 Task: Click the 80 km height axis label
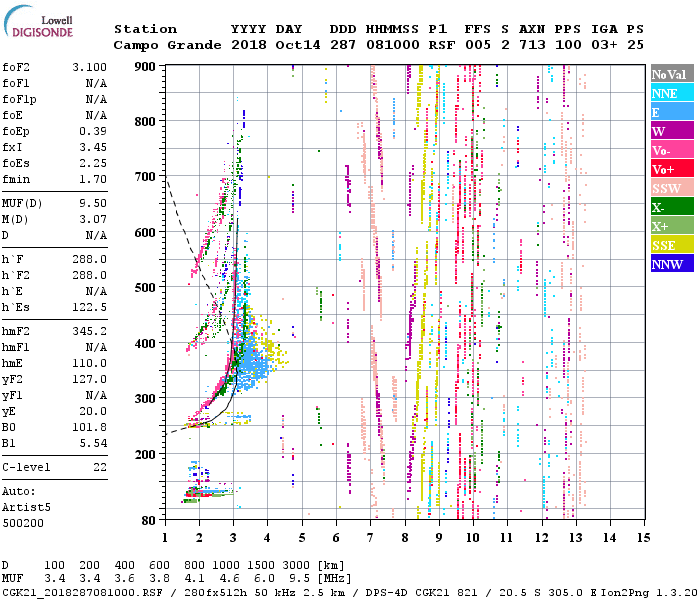[x=149, y=521]
